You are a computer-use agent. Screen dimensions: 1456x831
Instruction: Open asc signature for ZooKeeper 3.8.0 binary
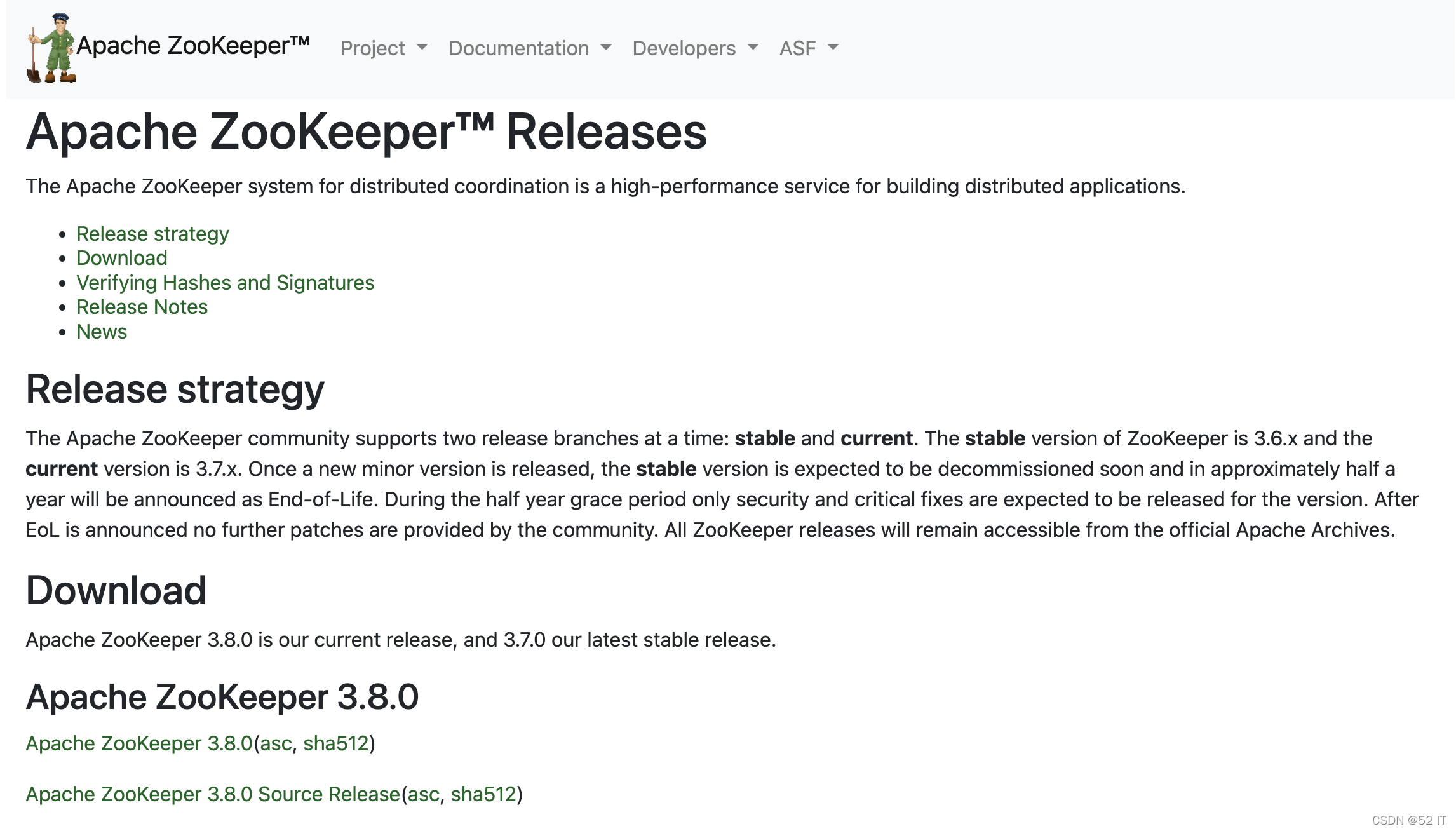click(276, 743)
